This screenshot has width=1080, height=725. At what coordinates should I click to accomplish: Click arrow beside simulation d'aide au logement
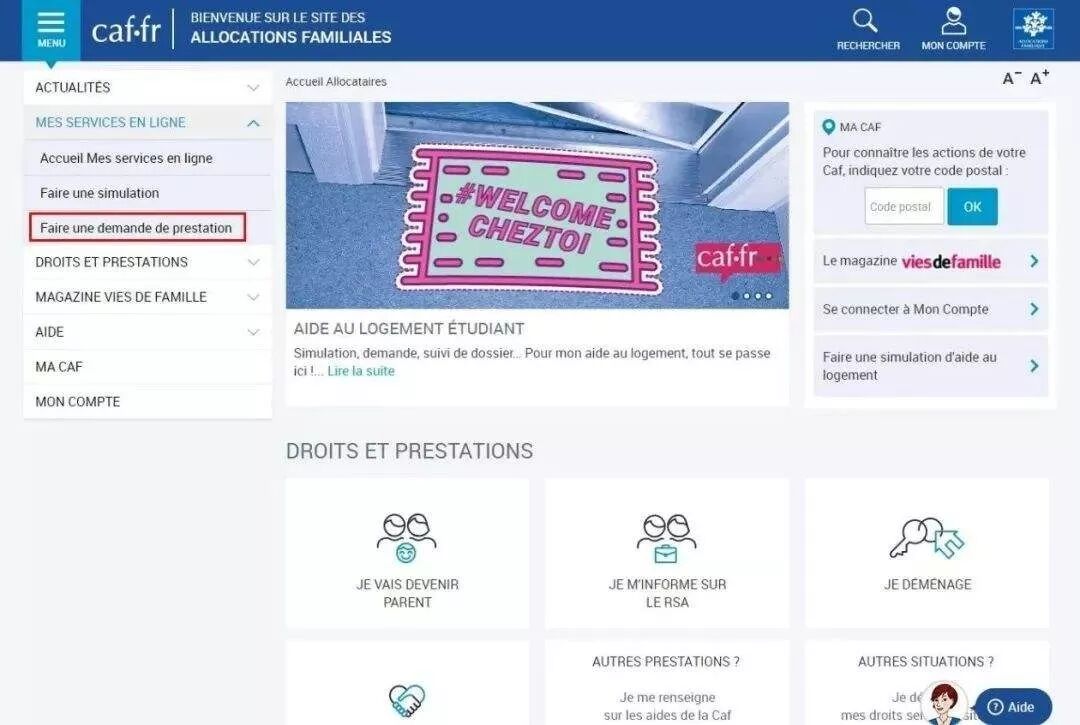[1034, 366]
